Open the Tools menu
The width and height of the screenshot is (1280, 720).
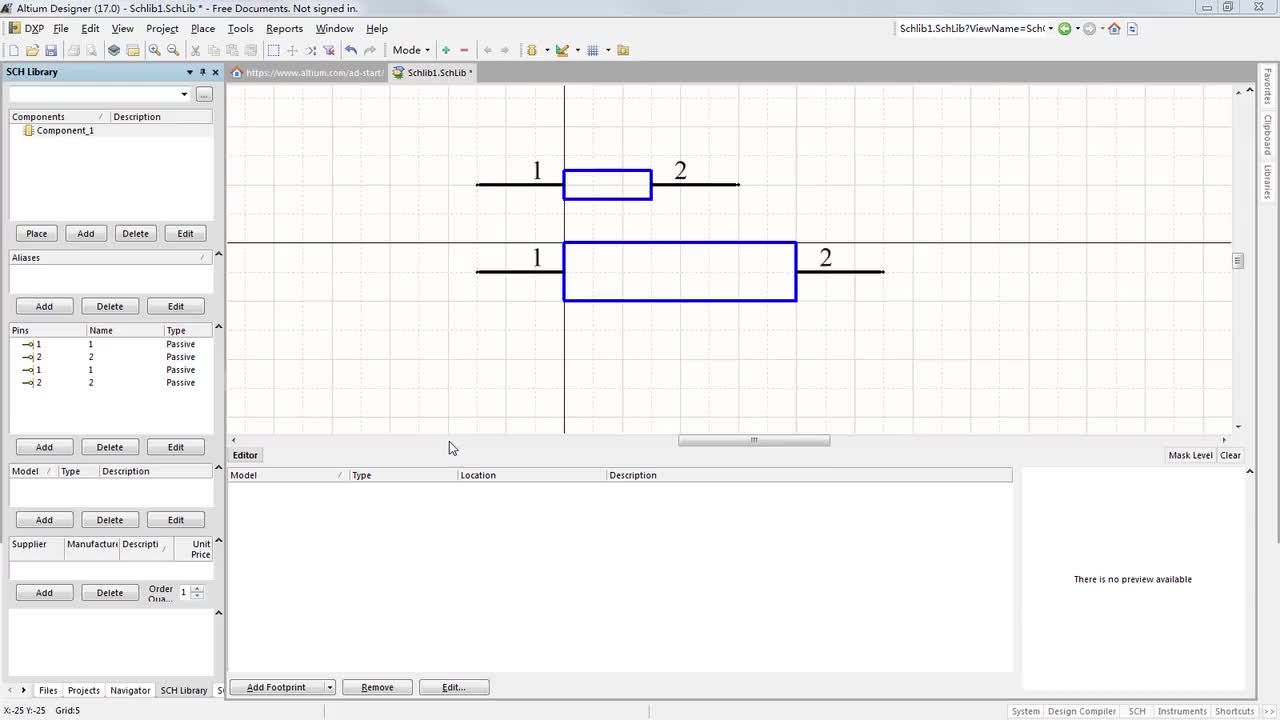240,29
